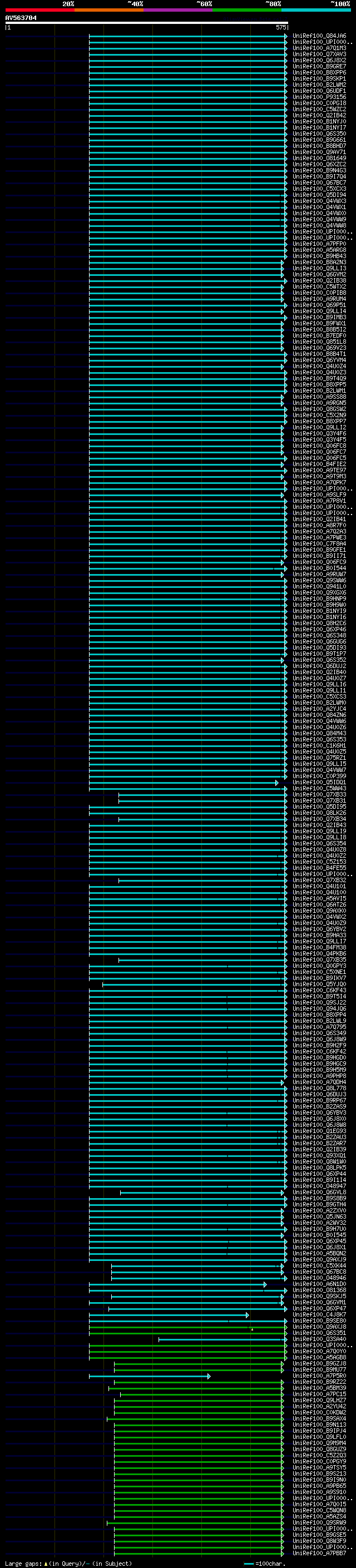Image resolution: width=356 pixels, height=1568 pixels.
Task: Select hit label UniRef100_C0KDW2
Action: pos(319,1413)
